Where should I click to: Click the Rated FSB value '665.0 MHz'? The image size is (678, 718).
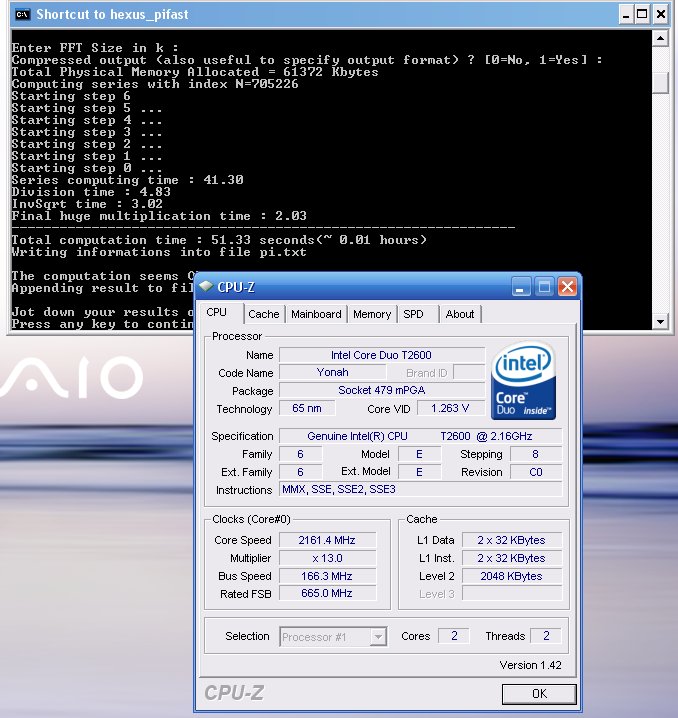pos(327,593)
